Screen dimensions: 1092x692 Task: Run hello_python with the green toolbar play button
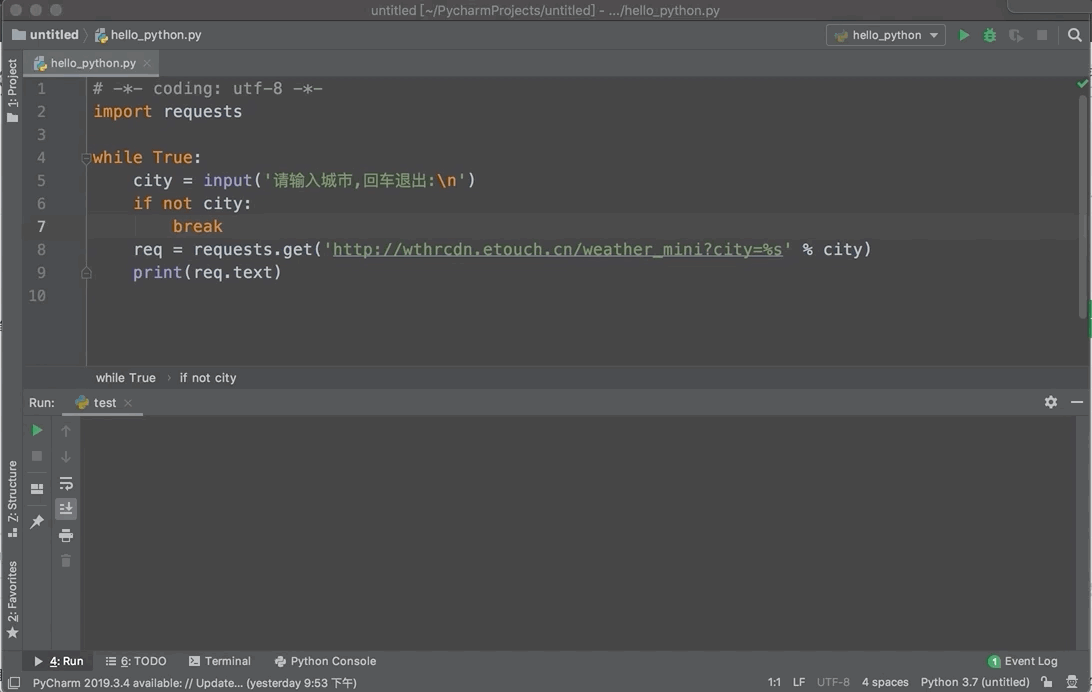point(964,35)
